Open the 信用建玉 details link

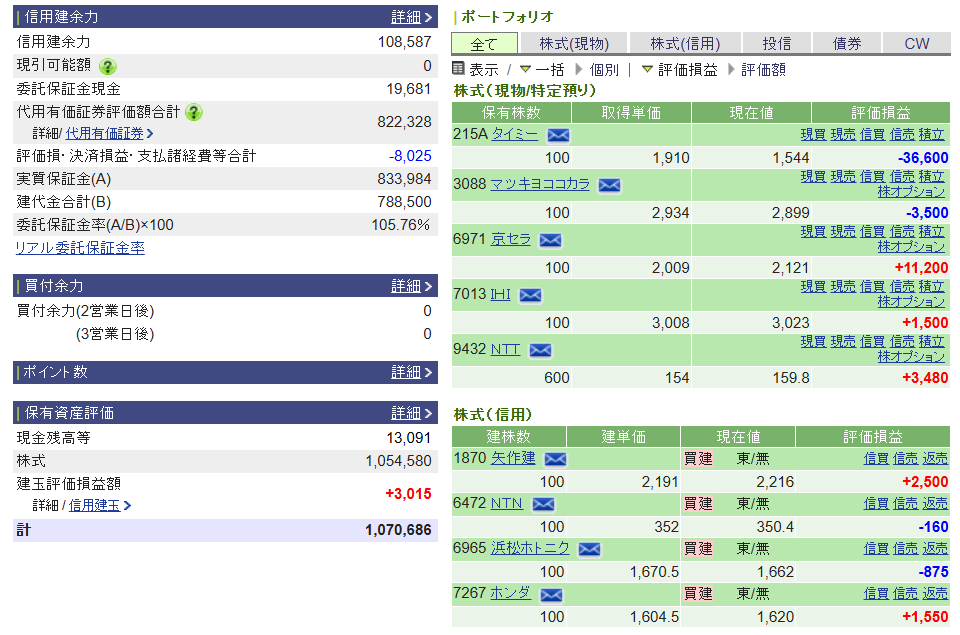pyautogui.click(x=95, y=505)
